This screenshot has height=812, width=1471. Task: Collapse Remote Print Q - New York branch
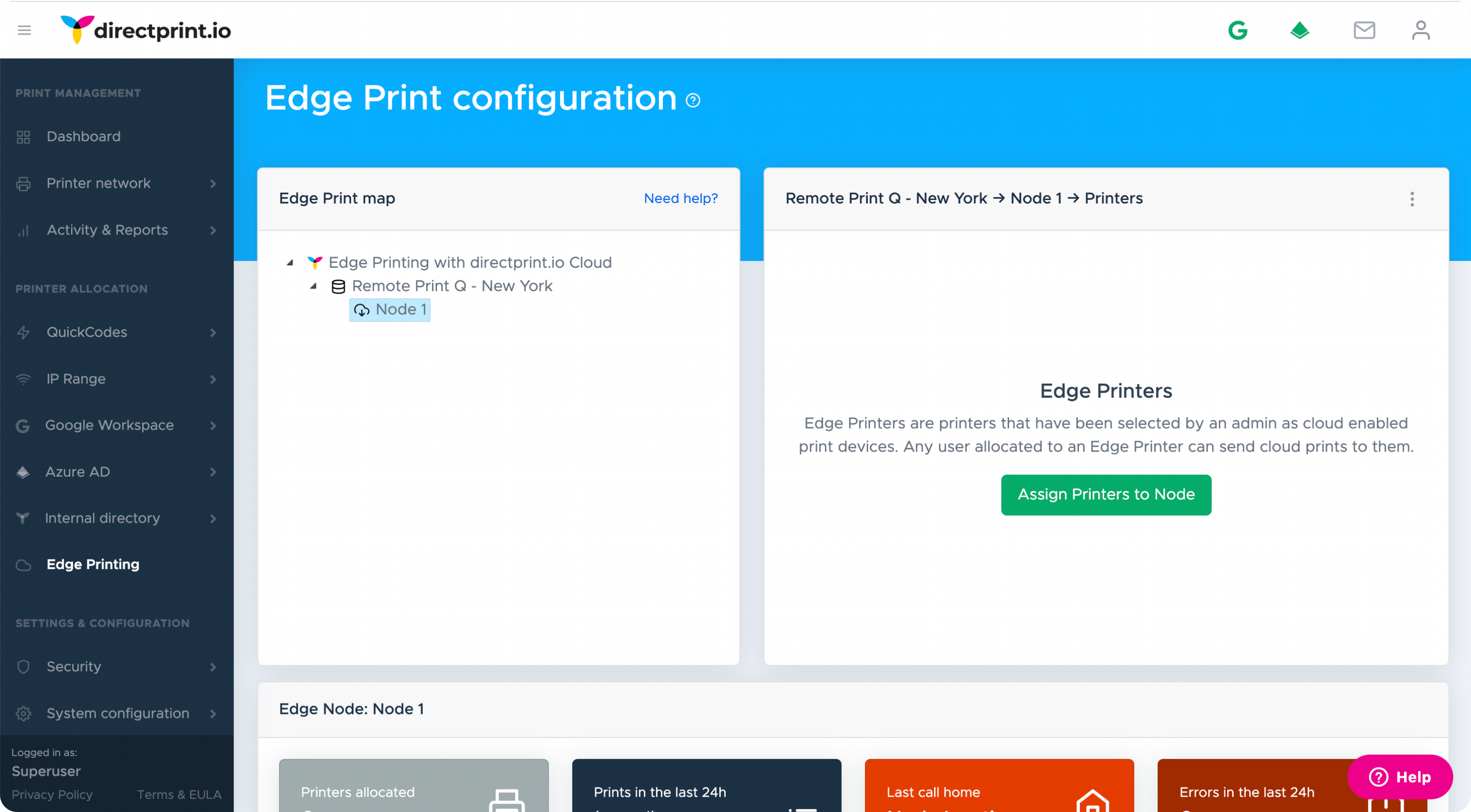pyautogui.click(x=313, y=285)
